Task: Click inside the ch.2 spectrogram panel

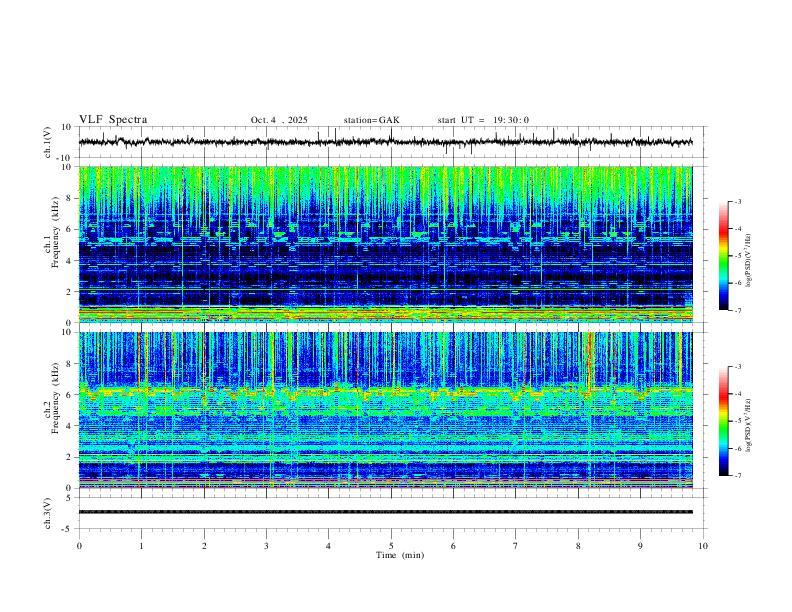Action: pyautogui.click(x=385, y=410)
